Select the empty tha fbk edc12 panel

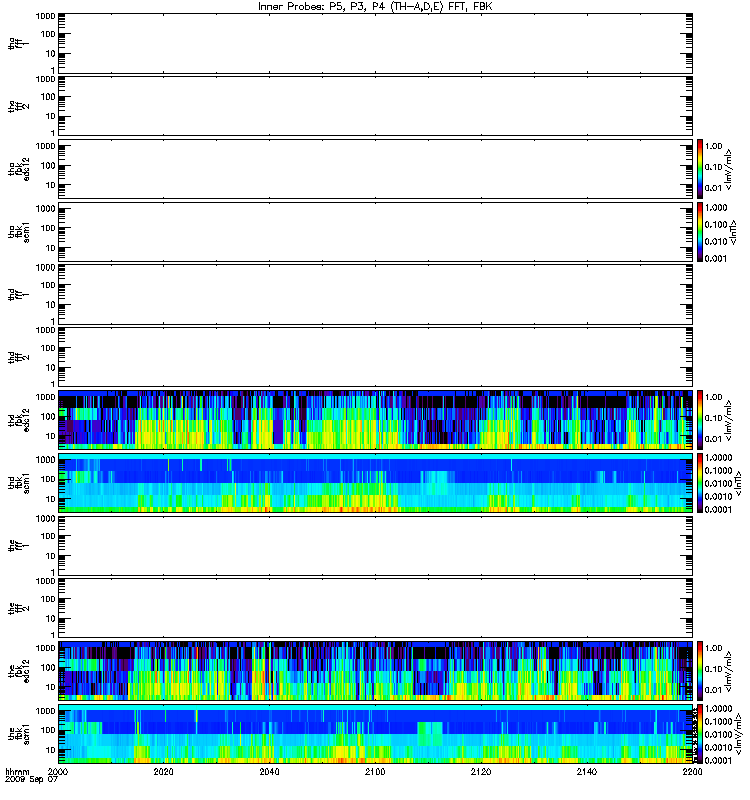point(375,169)
